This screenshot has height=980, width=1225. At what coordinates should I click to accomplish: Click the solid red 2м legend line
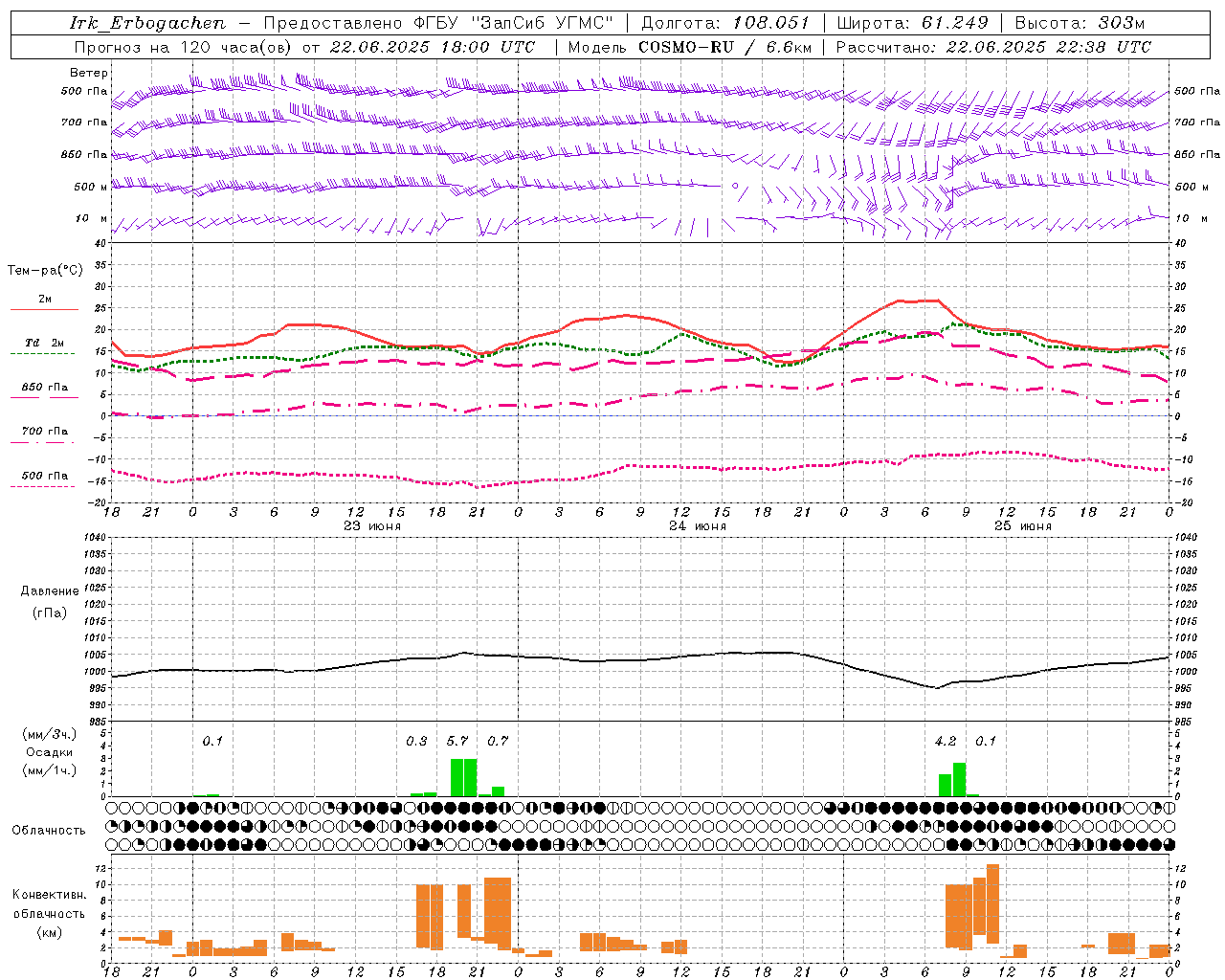point(44,309)
